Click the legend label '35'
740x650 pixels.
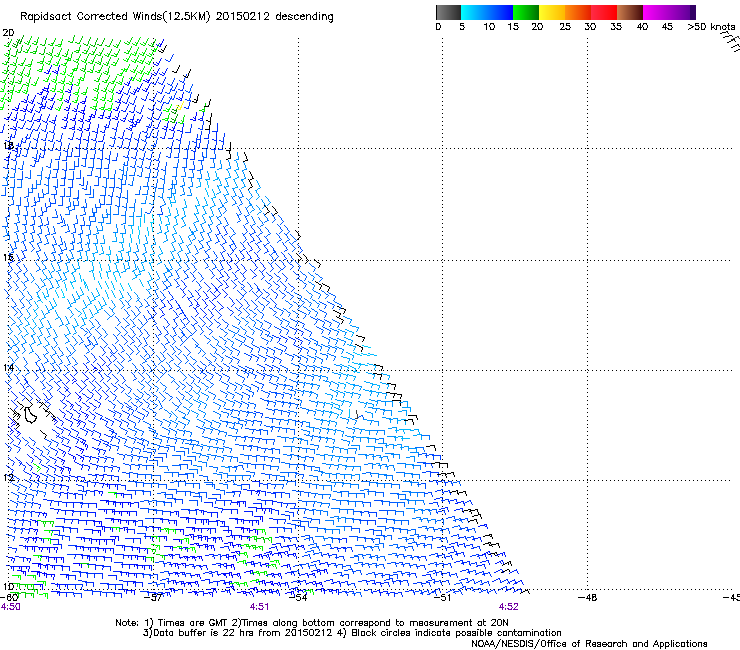point(616,27)
